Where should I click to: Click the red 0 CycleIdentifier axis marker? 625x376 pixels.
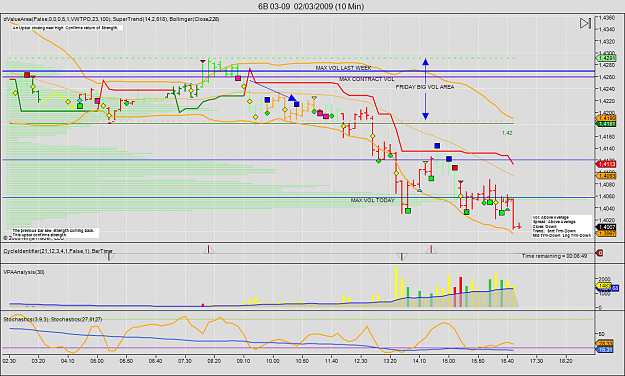(599, 253)
